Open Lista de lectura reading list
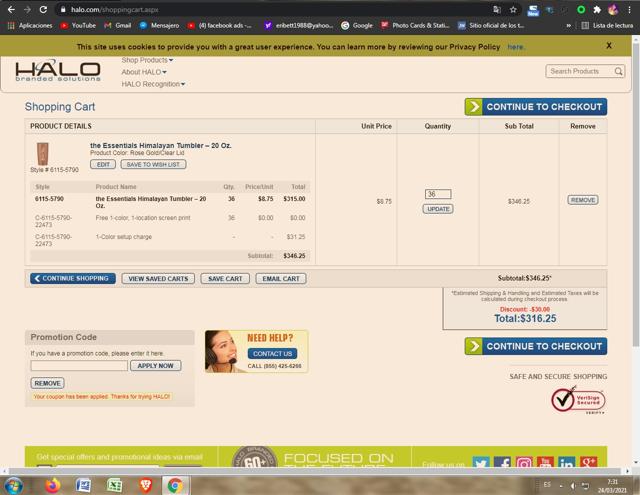This screenshot has width=640, height=495. pyautogui.click(x=607, y=25)
